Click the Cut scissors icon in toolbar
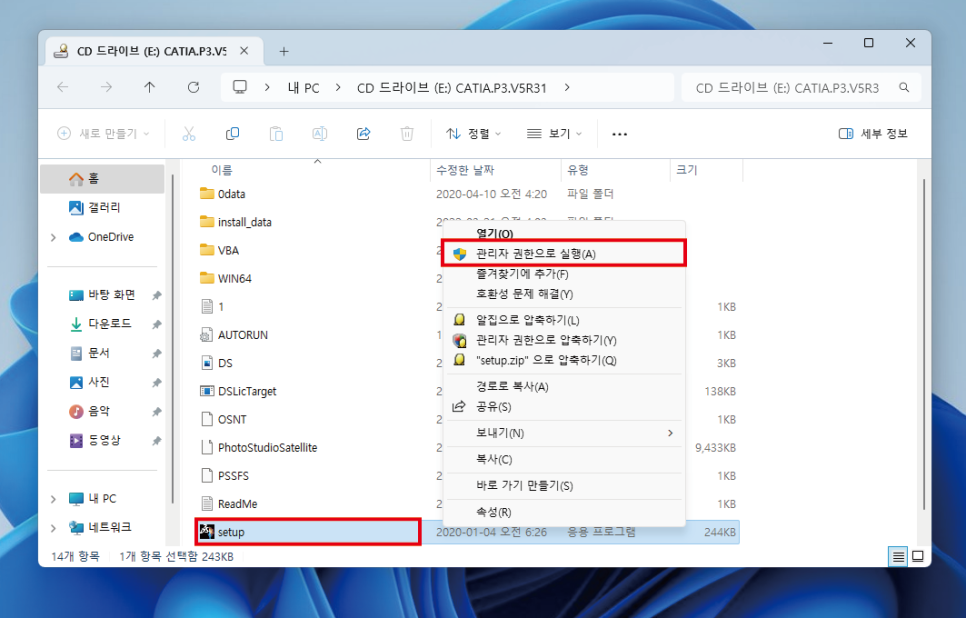The image size is (966, 618). pyautogui.click(x=189, y=134)
